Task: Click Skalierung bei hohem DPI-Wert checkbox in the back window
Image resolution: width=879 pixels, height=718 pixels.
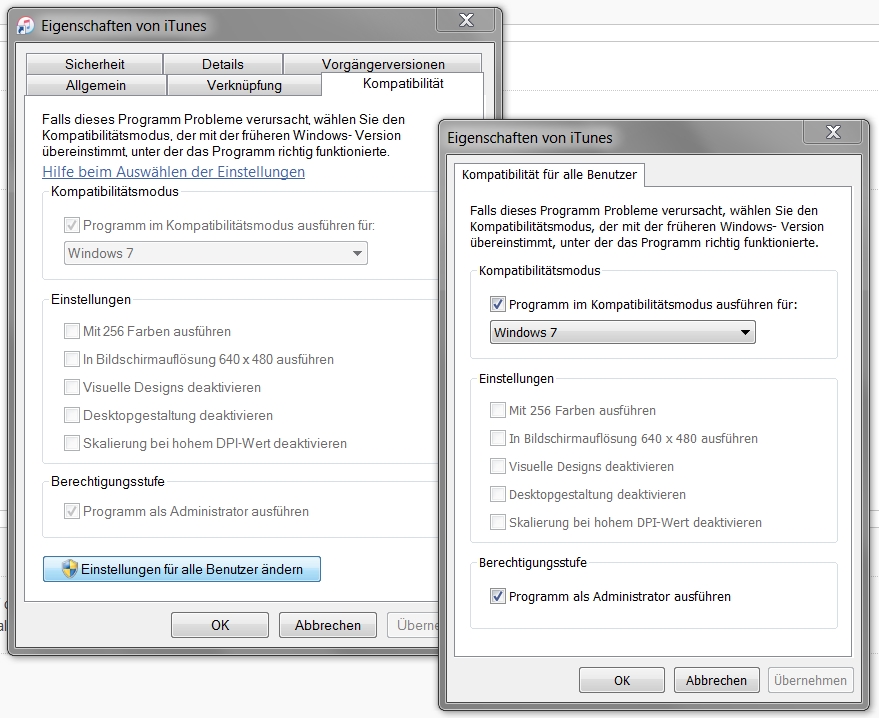Action: [72, 443]
